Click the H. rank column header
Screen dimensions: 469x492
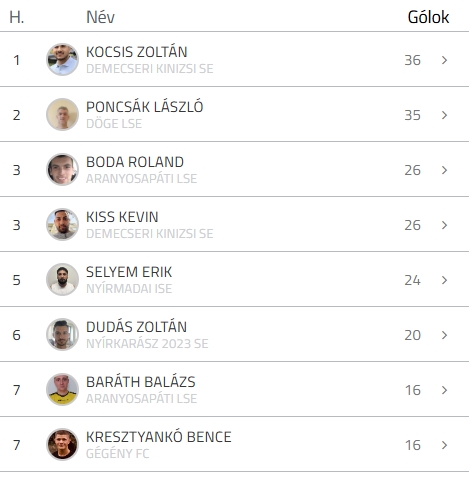(x=17, y=17)
